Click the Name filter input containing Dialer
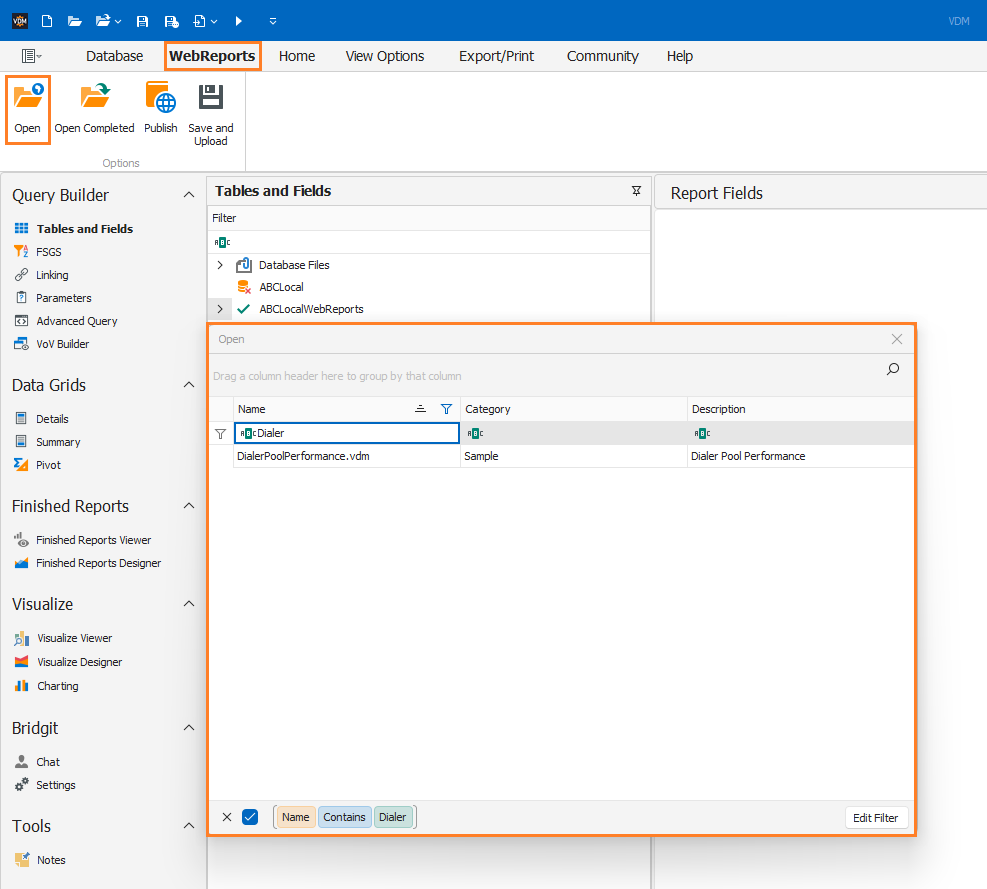 coord(347,433)
